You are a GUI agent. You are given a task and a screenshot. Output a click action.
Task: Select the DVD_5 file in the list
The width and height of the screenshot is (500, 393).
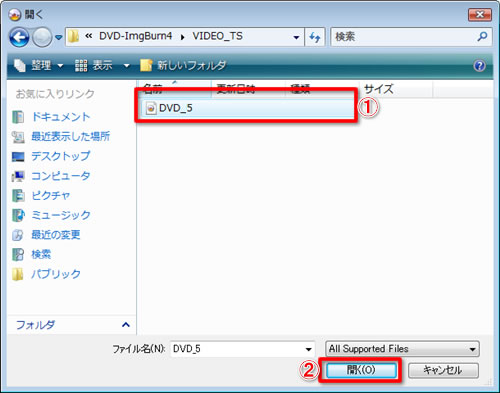(x=247, y=108)
